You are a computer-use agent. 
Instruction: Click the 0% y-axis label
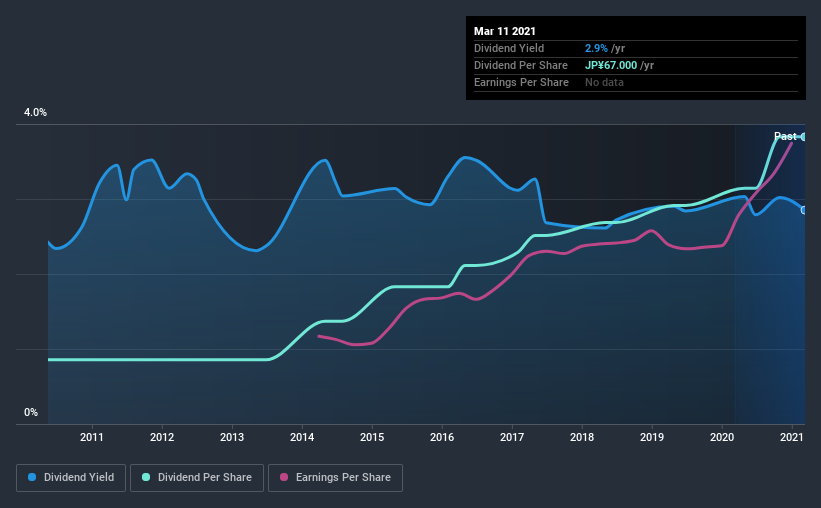[x=31, y=413]
